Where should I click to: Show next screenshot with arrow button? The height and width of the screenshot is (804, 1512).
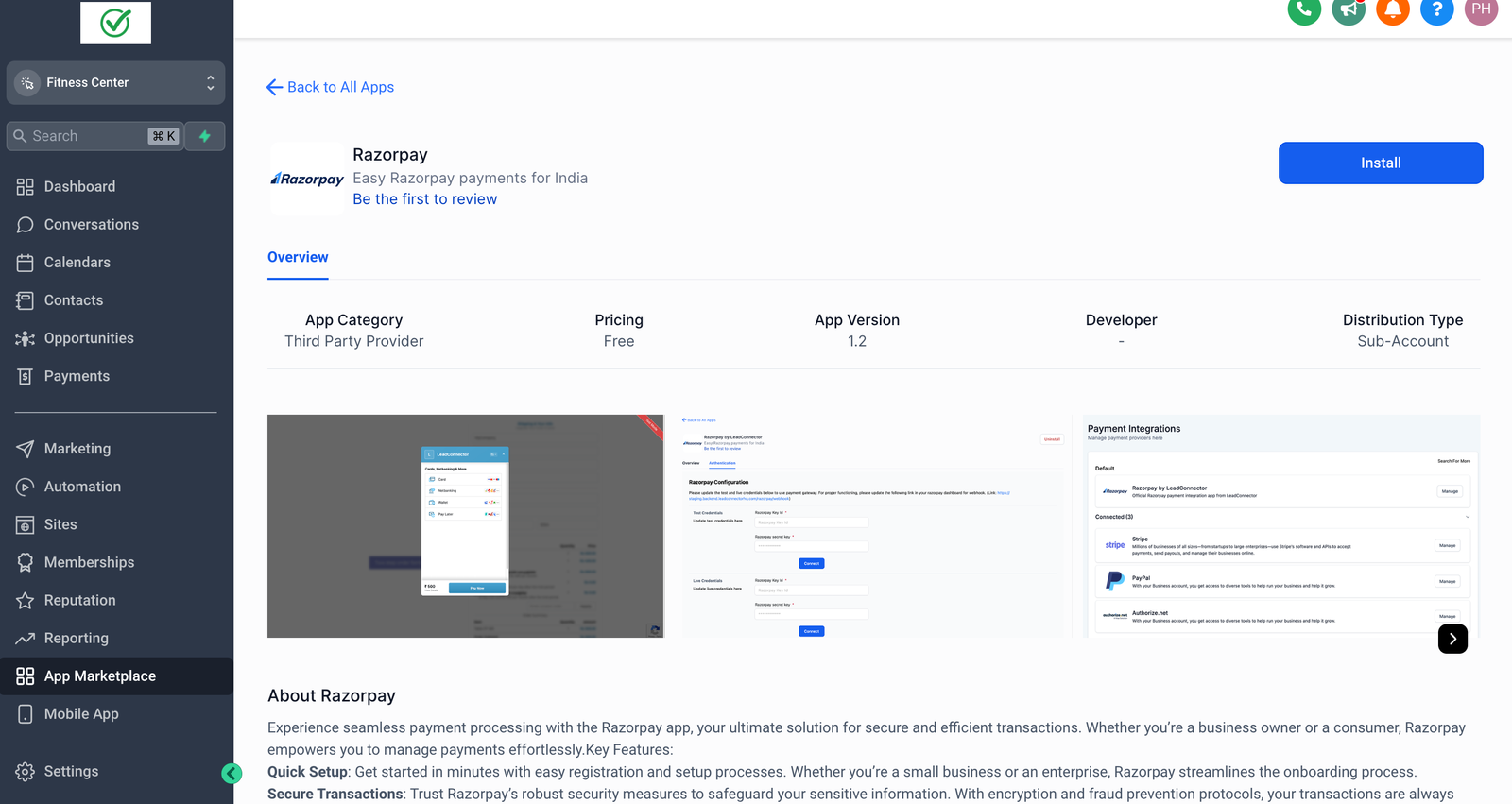coord(1452,640)
